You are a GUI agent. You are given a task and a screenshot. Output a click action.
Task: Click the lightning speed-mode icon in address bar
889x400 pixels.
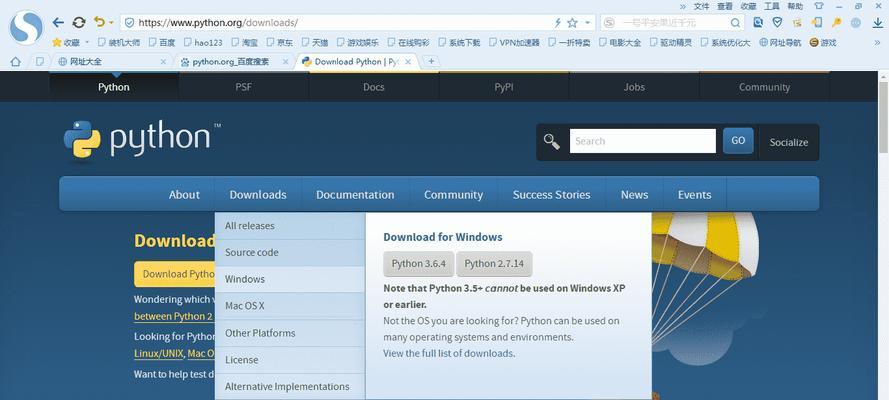pos(557,23)
